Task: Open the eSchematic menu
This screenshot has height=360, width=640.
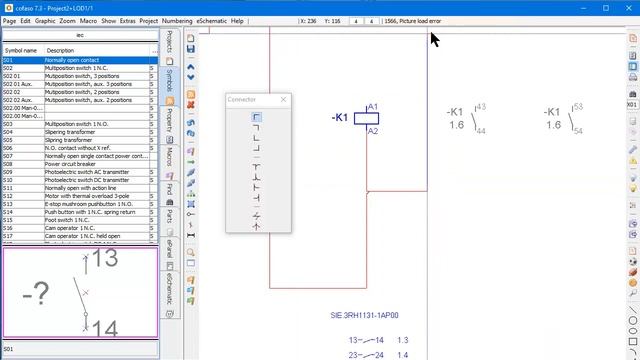Action: 211,21
